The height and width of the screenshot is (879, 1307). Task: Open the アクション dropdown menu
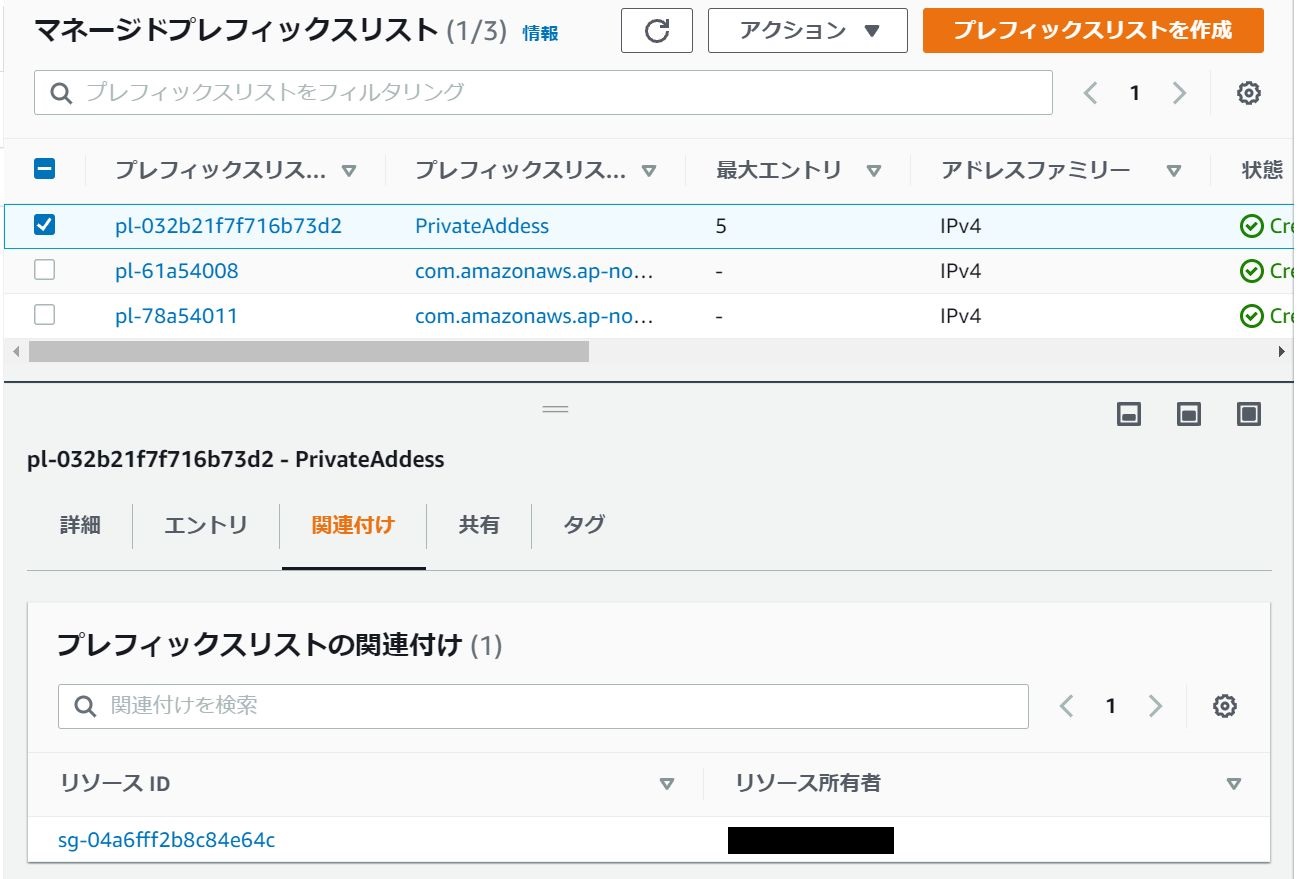(x=808, y=31)
